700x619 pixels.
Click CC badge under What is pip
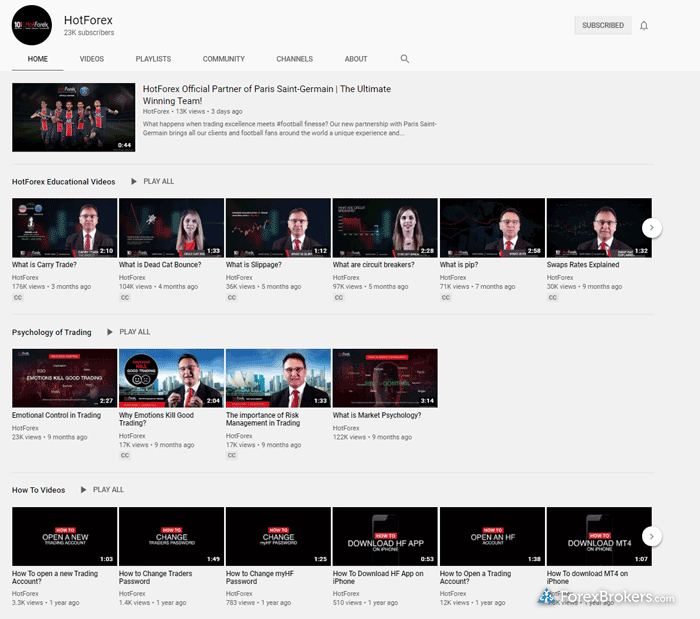click(x=446, y=298)
